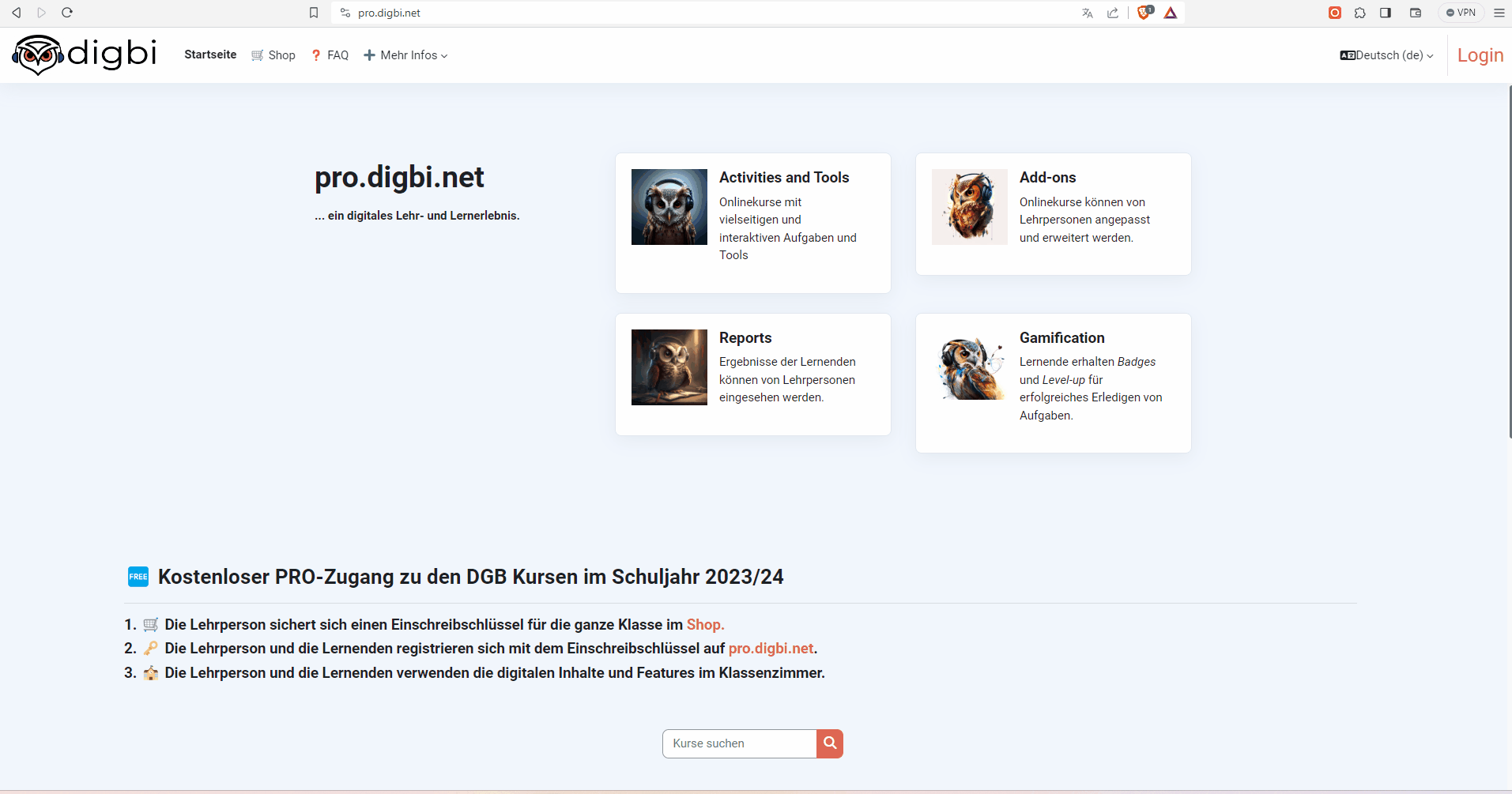Show the browser sidebar panel
Viewport: 1512px width, 794px height.
(1385, 13)
